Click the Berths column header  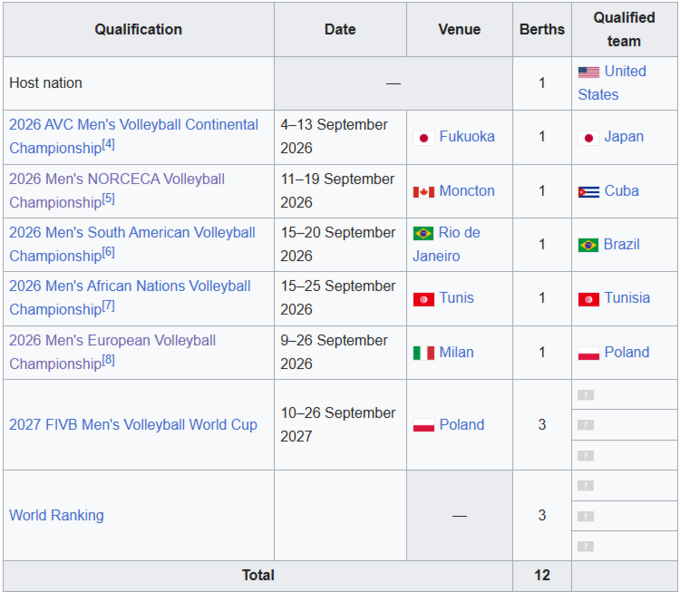tap(542, 29)
